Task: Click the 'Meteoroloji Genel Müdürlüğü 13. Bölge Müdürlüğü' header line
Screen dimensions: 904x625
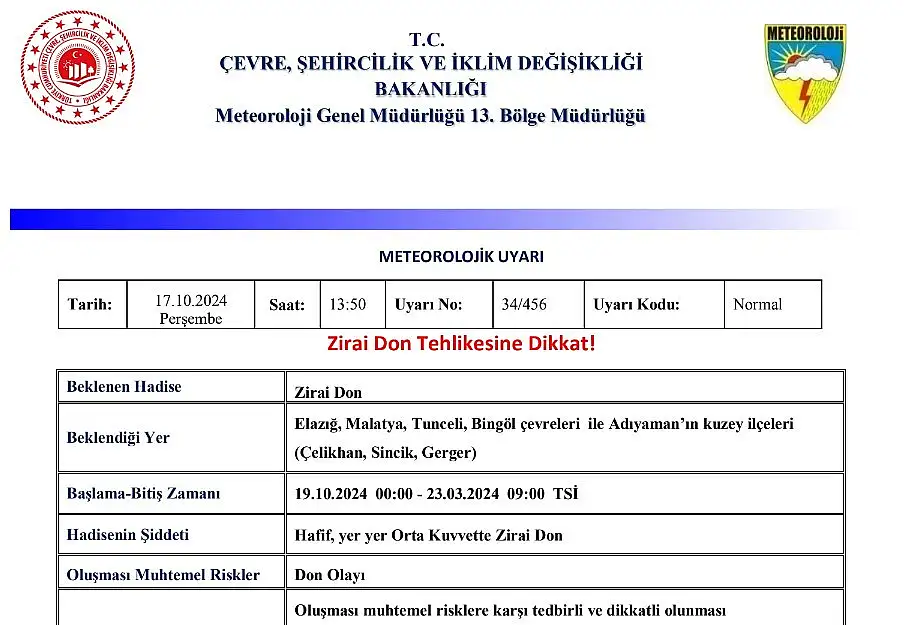Action: click(x=430, y=116)
